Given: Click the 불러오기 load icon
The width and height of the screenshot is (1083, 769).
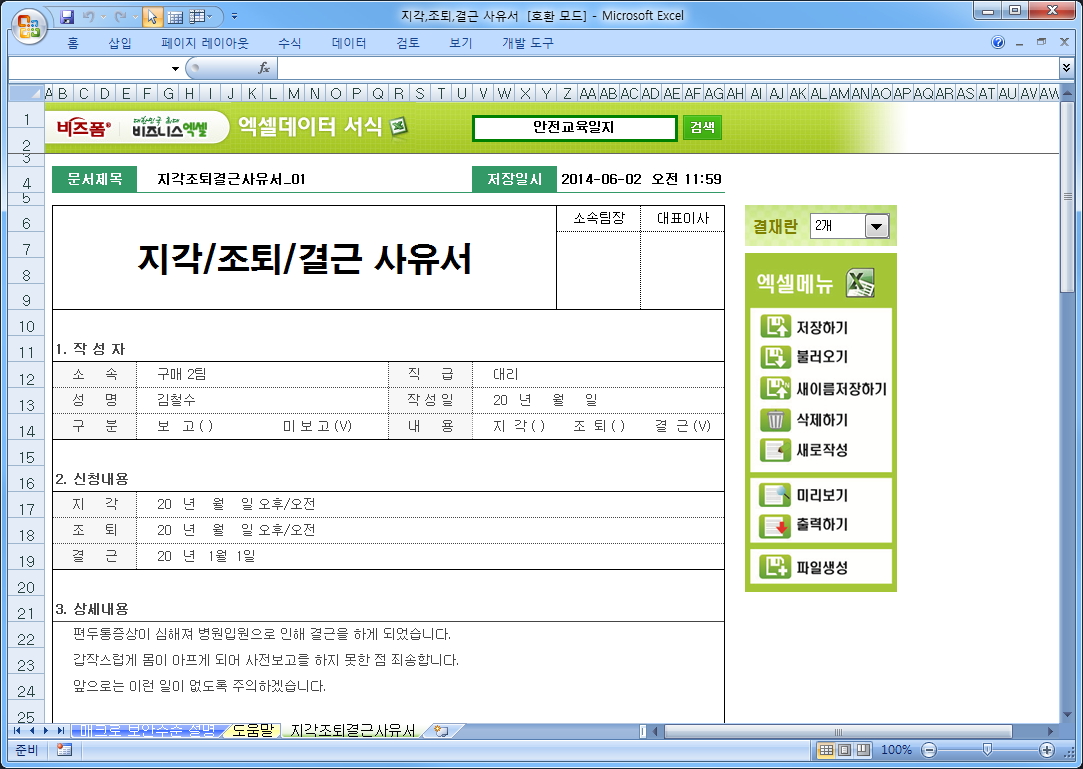Looking at the screenshot, I should tap(775, 357).
